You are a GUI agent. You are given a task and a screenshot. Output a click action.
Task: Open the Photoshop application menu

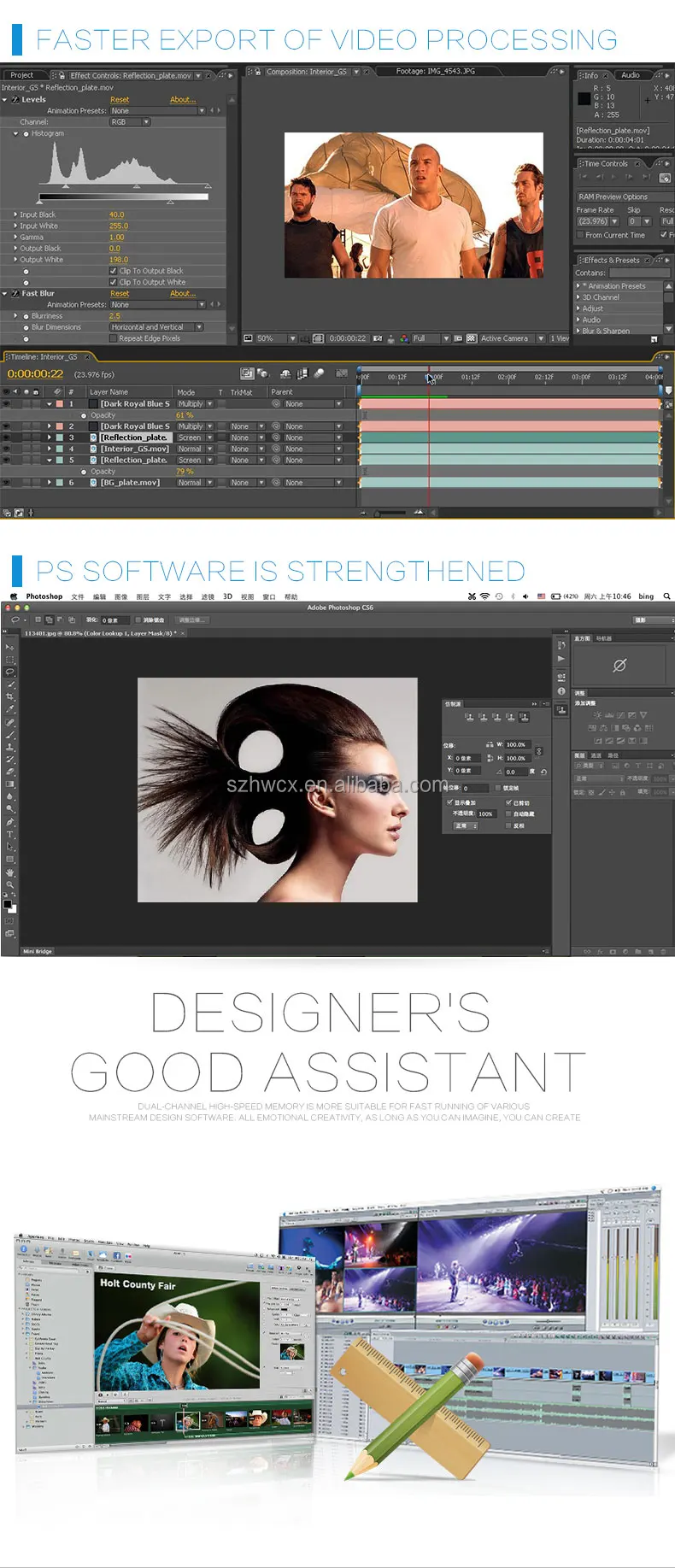coord(44,596)
